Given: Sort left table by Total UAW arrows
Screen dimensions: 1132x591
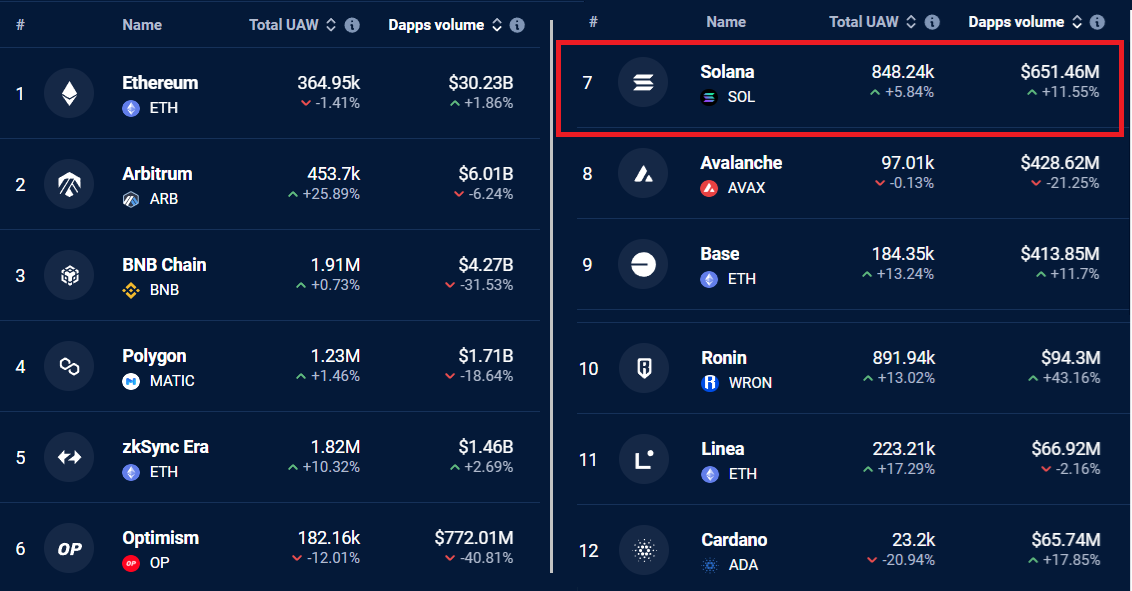Looking at the screenshot, I should (331, 25).
